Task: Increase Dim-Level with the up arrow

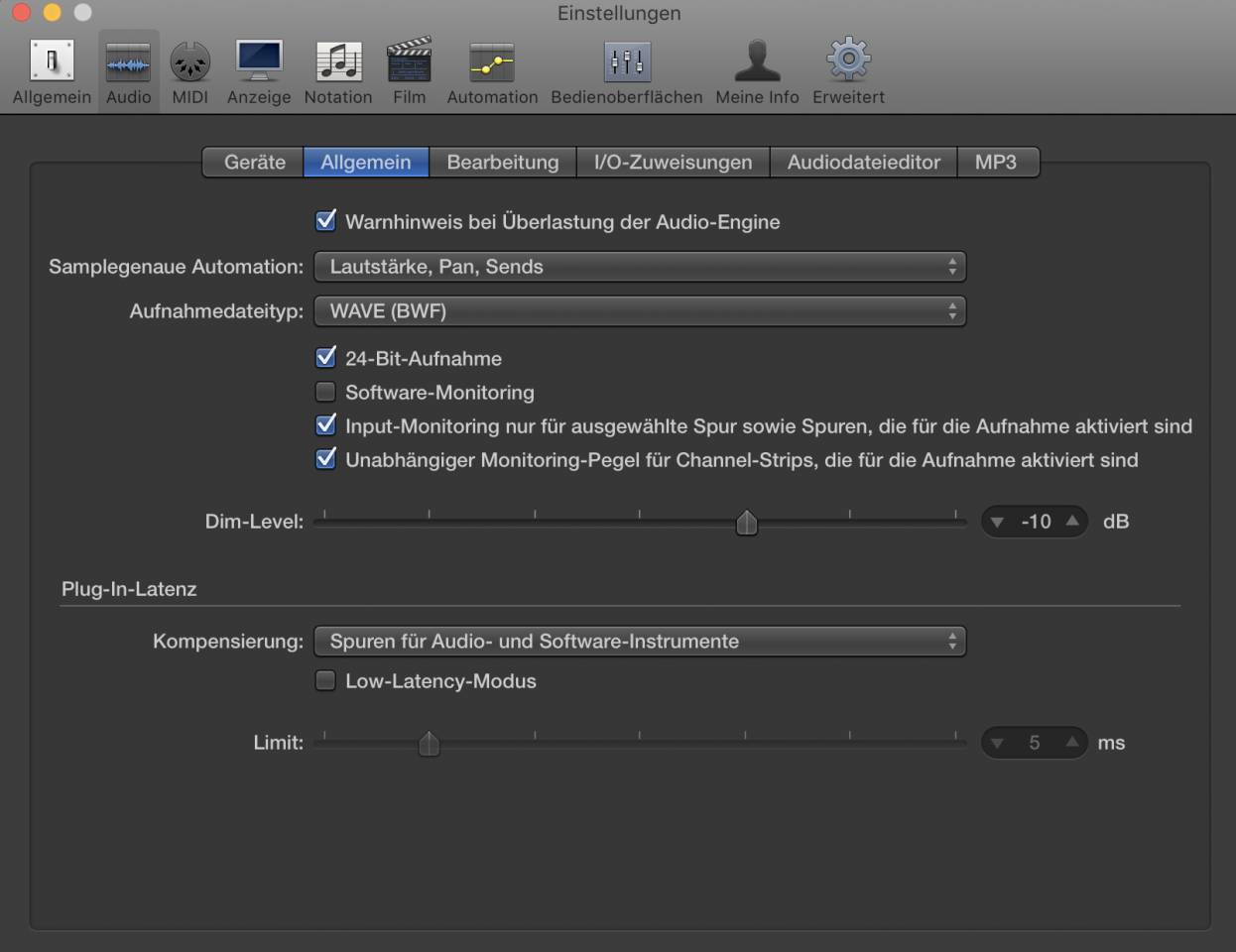Action: (x=1072, y=522)
